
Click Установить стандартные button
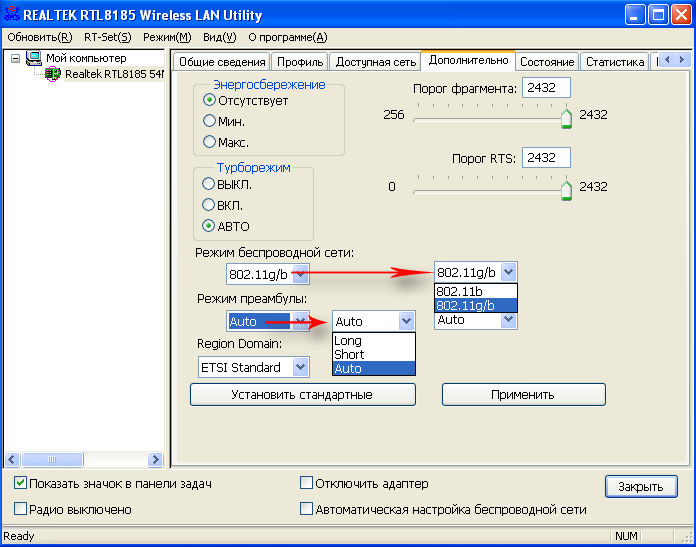pyautogui.click(x=303, y=394)
